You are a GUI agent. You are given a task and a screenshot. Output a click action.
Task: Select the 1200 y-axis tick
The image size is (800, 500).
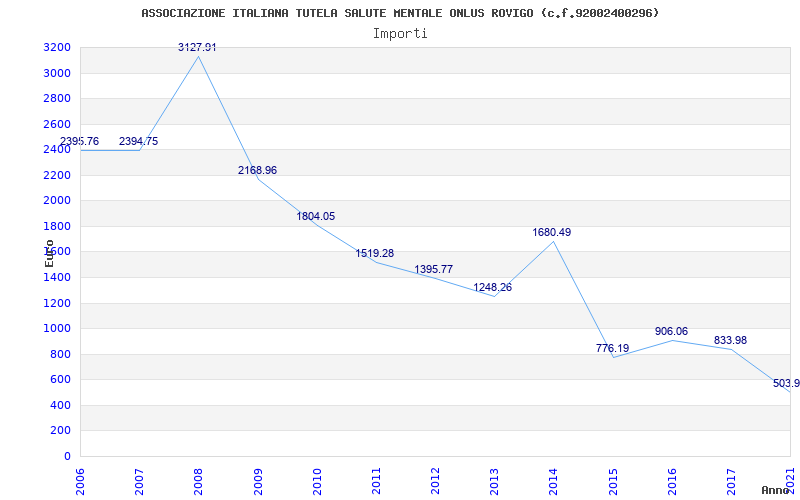tap(57, 304)
